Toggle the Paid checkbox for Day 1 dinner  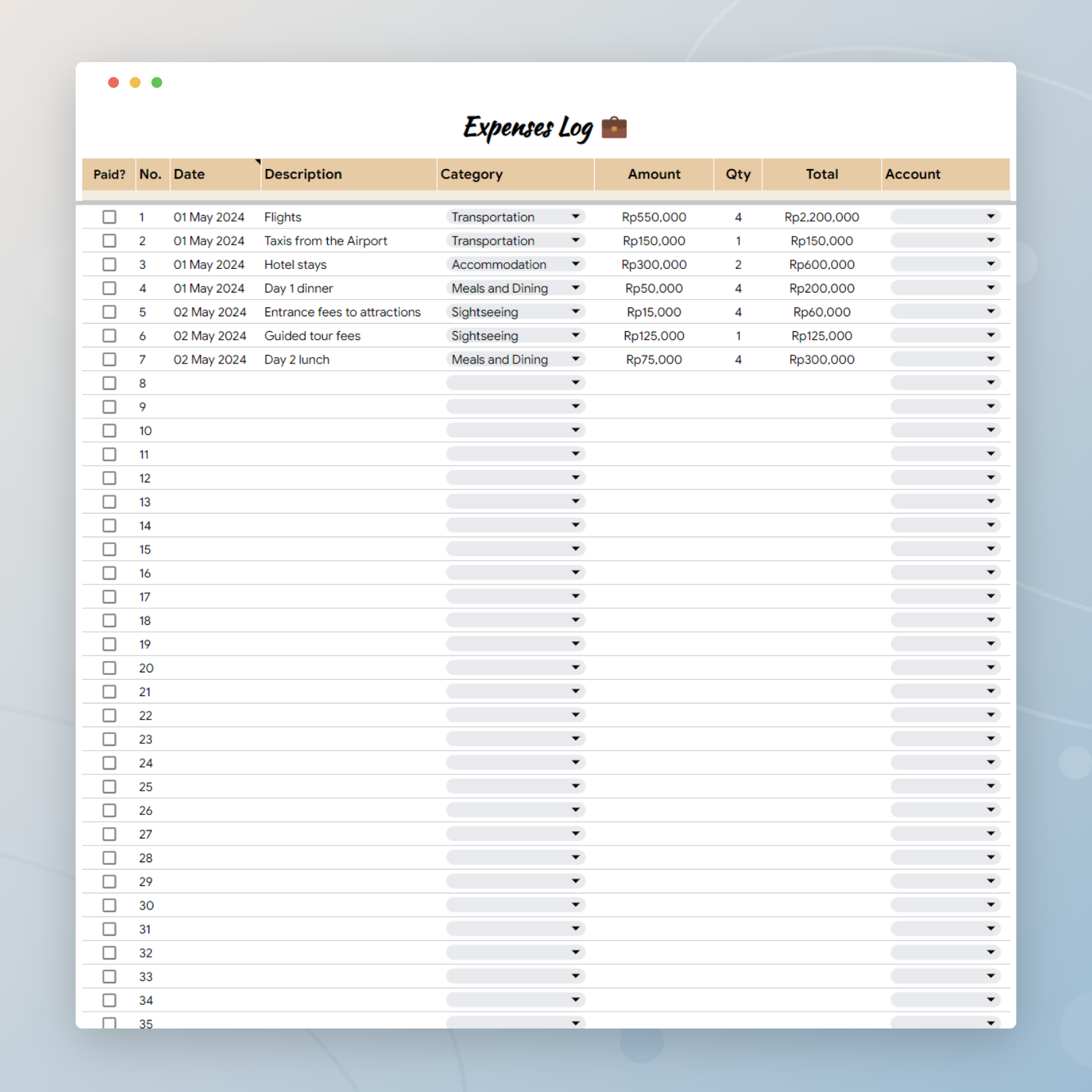pos(109,288)
